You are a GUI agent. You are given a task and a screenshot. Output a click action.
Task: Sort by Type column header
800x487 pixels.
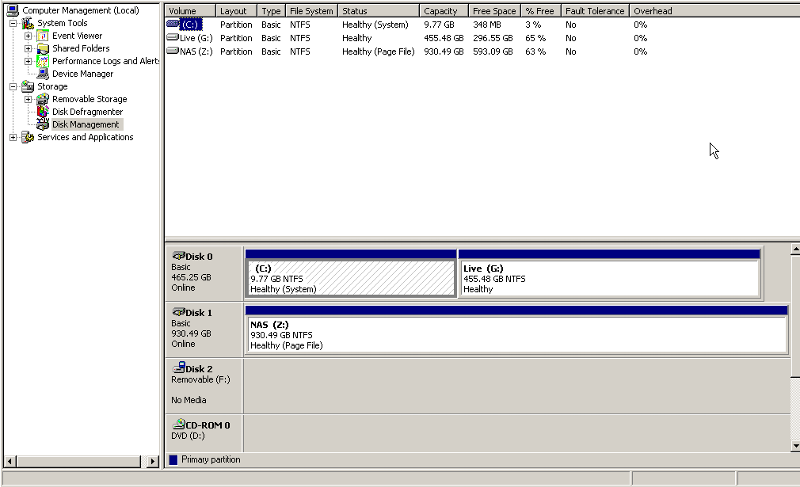click(x=271, y=11)
